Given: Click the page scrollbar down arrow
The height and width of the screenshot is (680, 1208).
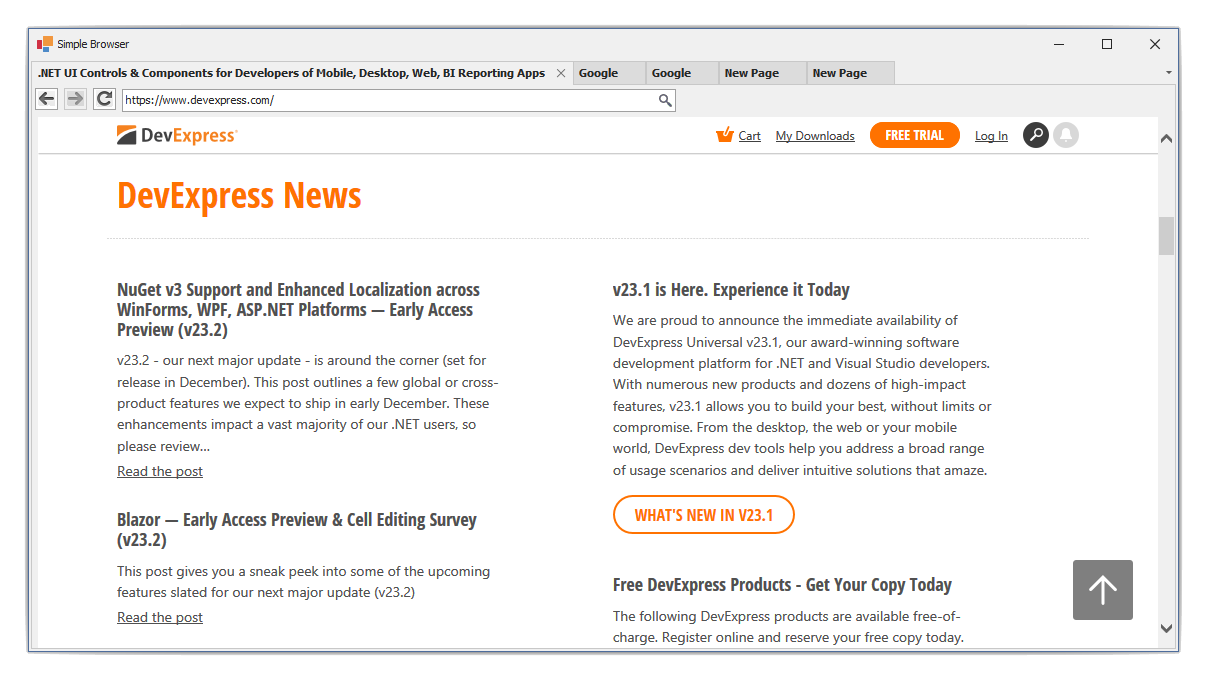Looking at the screenshot, I should (x=1166, y=628).
